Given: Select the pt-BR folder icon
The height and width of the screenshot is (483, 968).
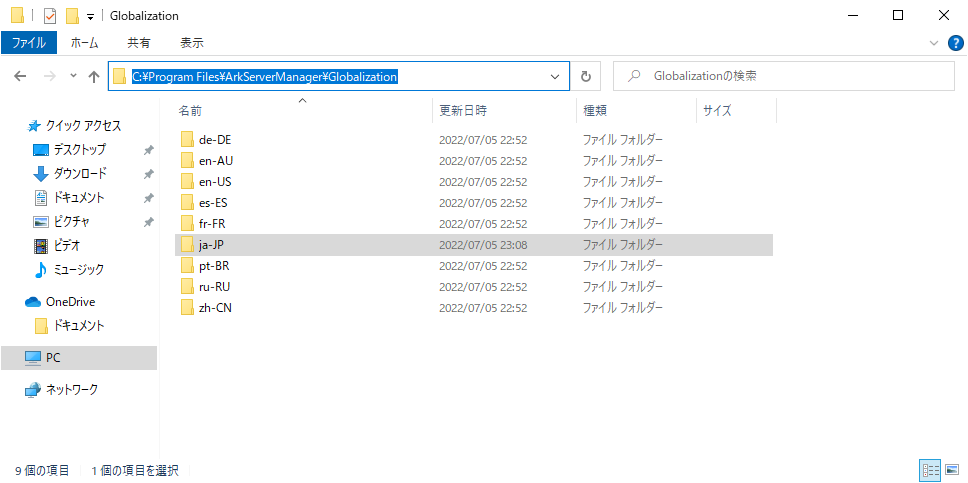Looking at the screenshot, I should tap(188, 266).
